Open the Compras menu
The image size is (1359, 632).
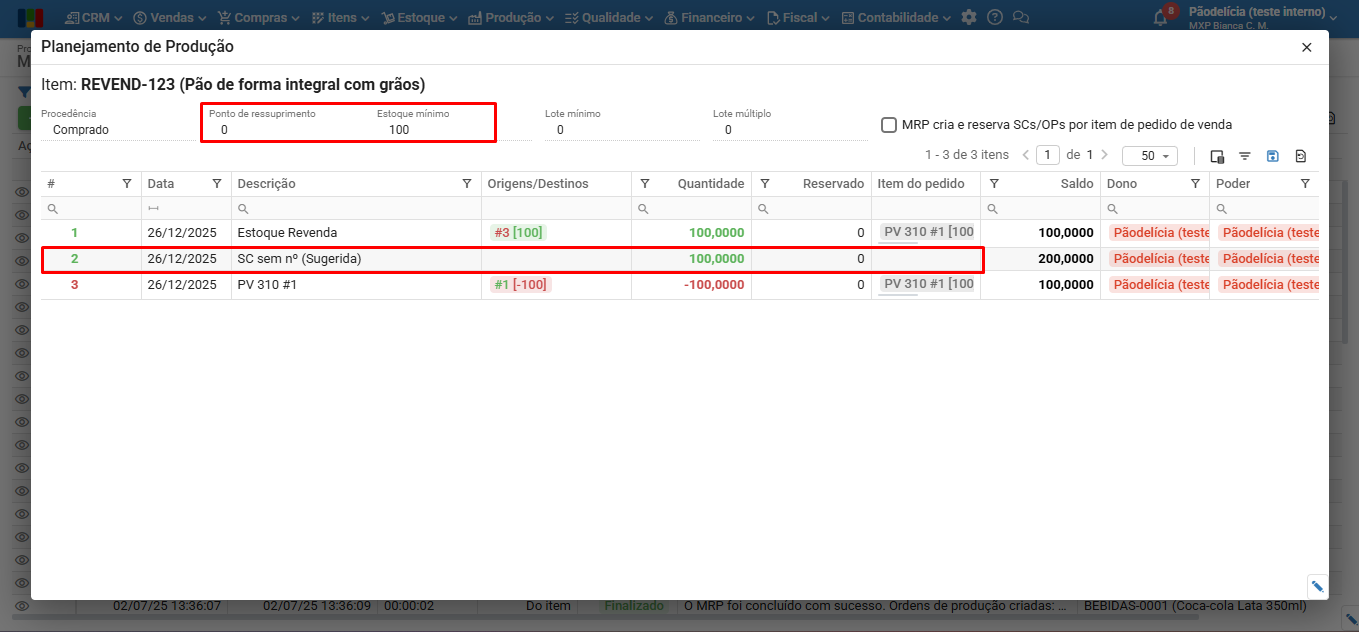[258, 17]
